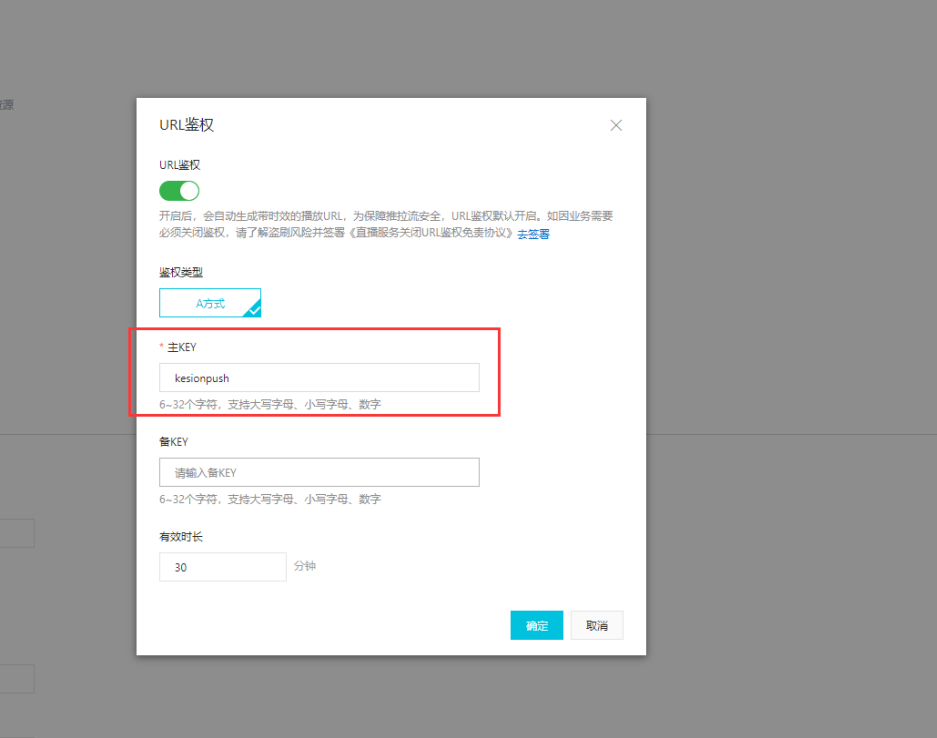The image size is (937, 738).
Task: Confirm settings with the 确定 button
Action: coord(536,625)
